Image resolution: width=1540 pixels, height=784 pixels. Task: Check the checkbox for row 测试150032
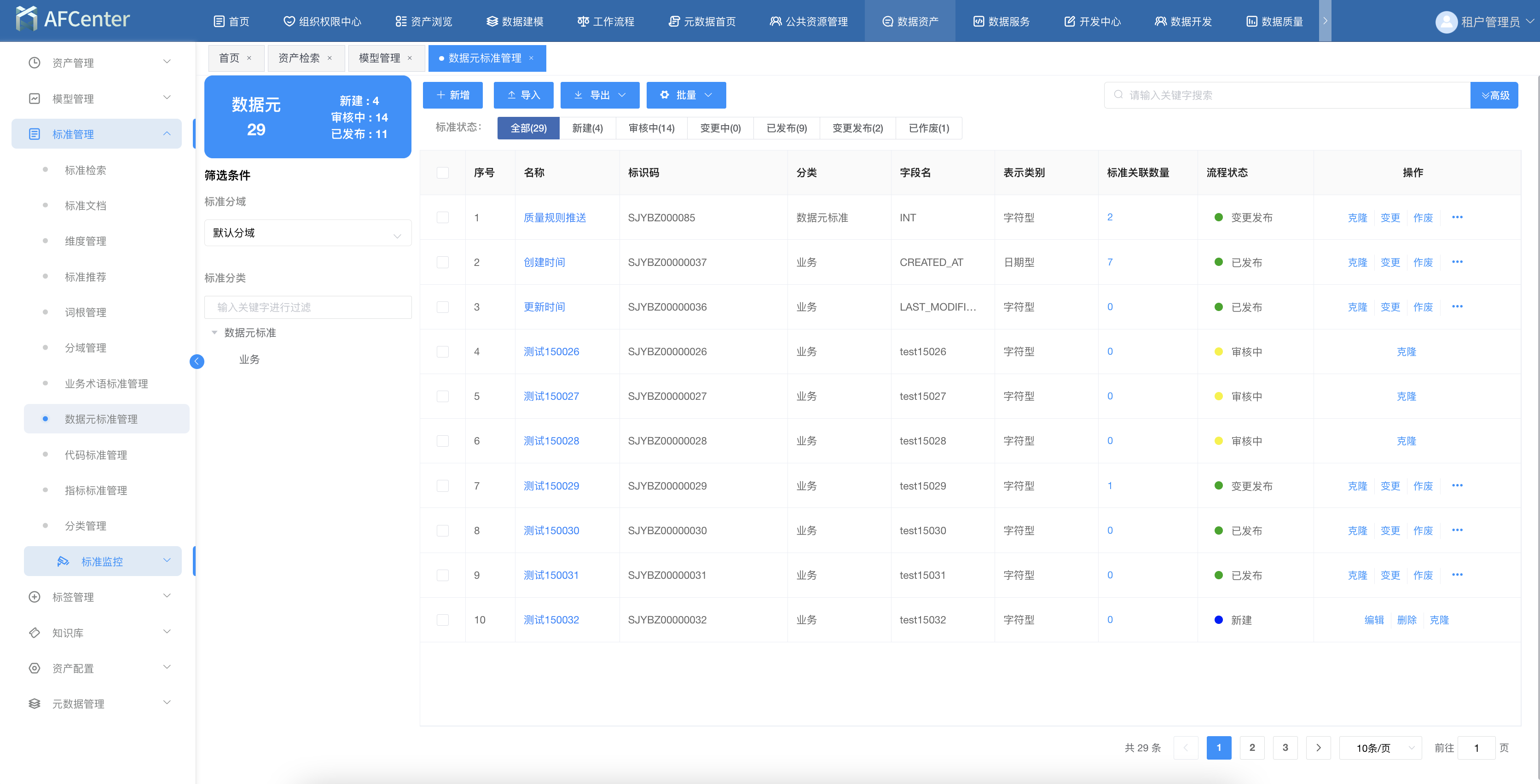[x=442, y=620]
